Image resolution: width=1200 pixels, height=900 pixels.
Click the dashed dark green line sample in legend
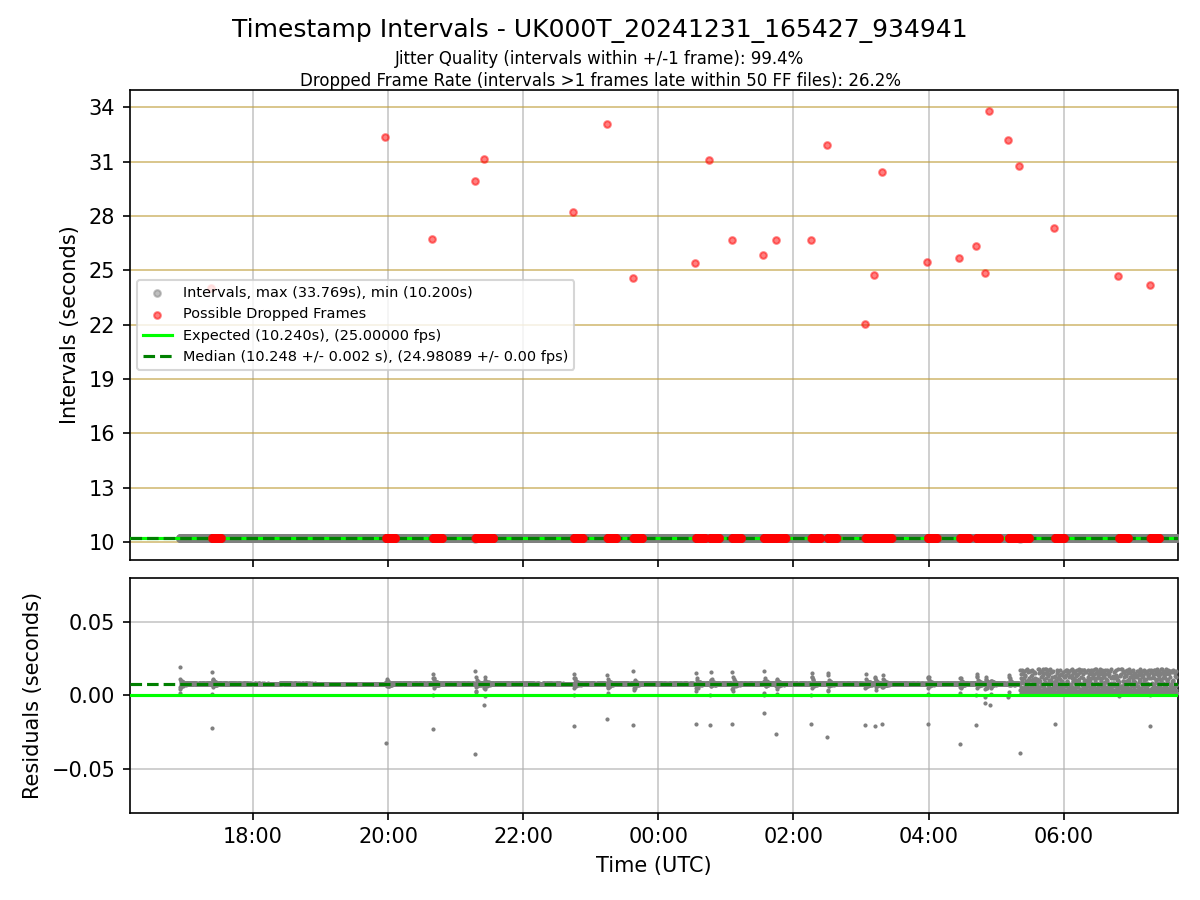(x=155, y=356)
